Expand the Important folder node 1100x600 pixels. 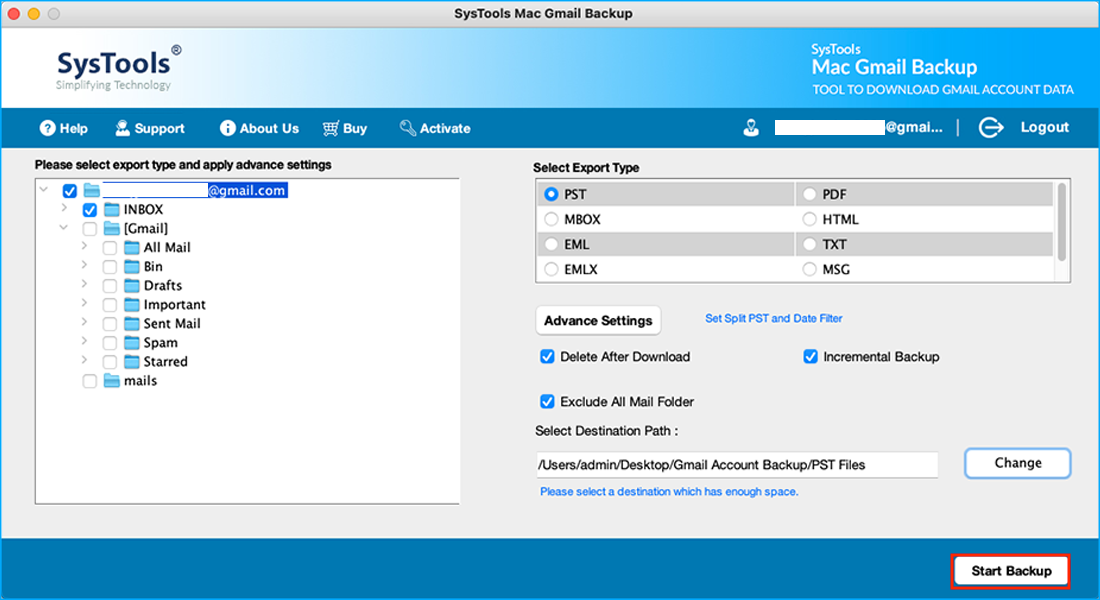pyautogui.click(x=84, y=302)
